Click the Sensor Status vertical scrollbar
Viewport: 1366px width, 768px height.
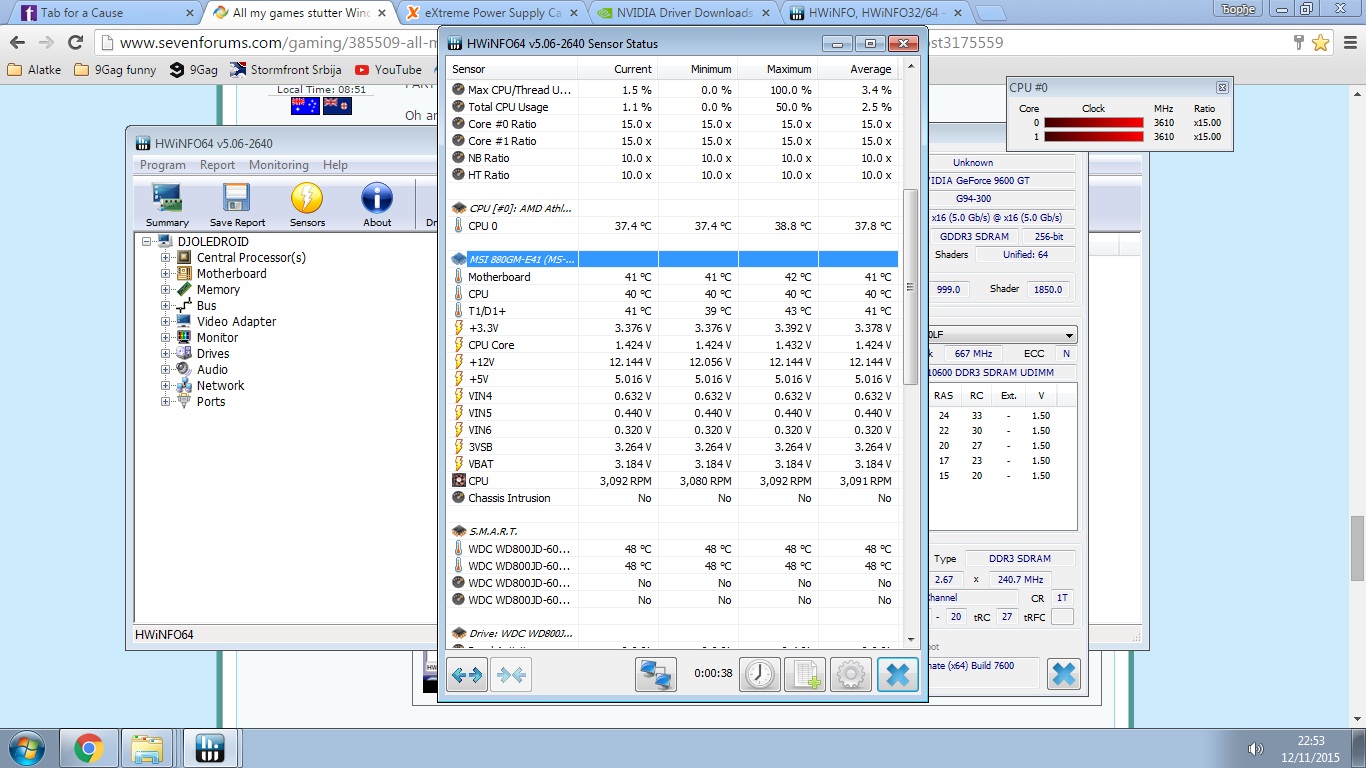[910, 349]
